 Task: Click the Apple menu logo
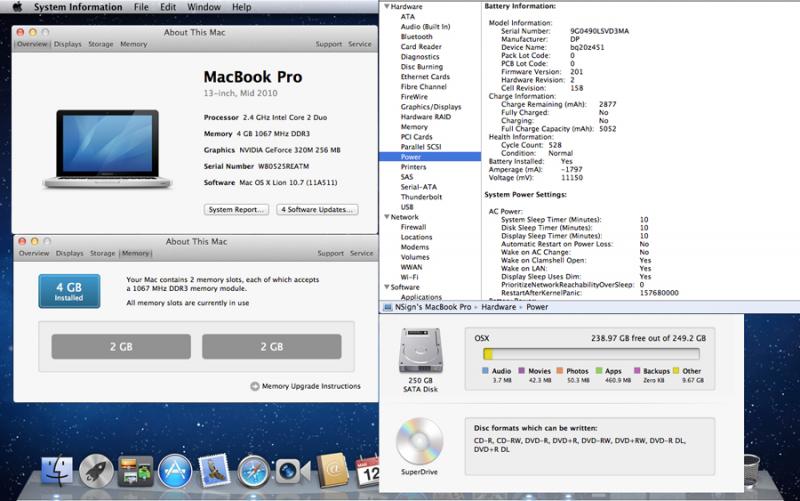pyautogui.click(x=17, y=7)
